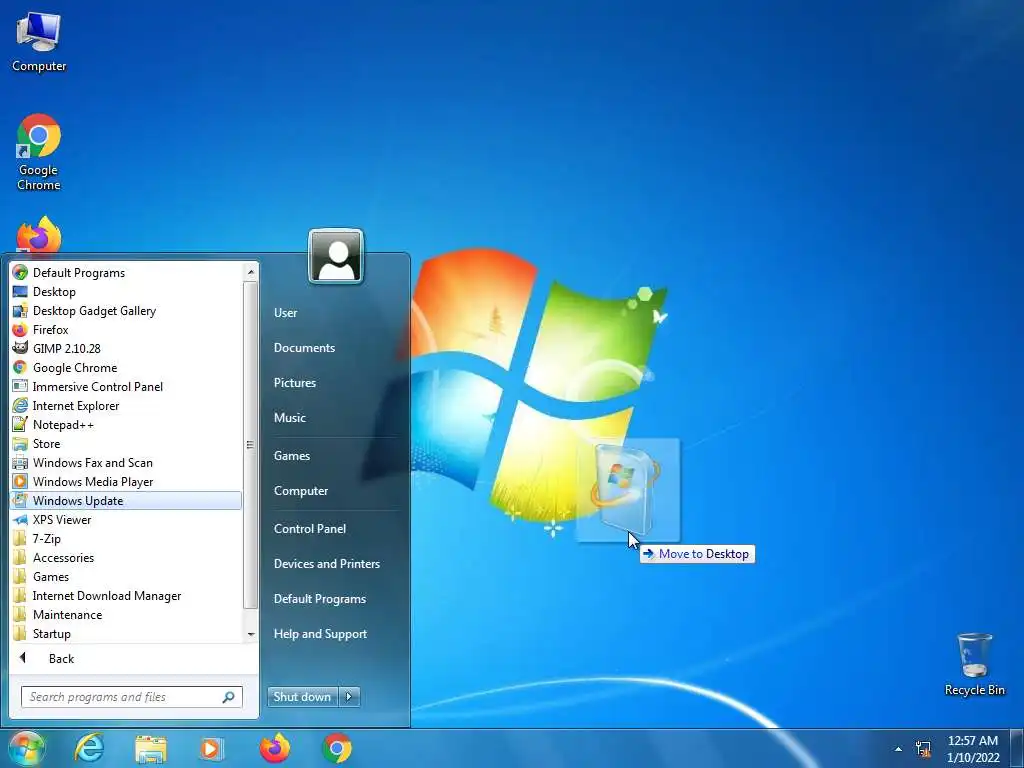Open the Store icon entry

[x=20, y=443]
